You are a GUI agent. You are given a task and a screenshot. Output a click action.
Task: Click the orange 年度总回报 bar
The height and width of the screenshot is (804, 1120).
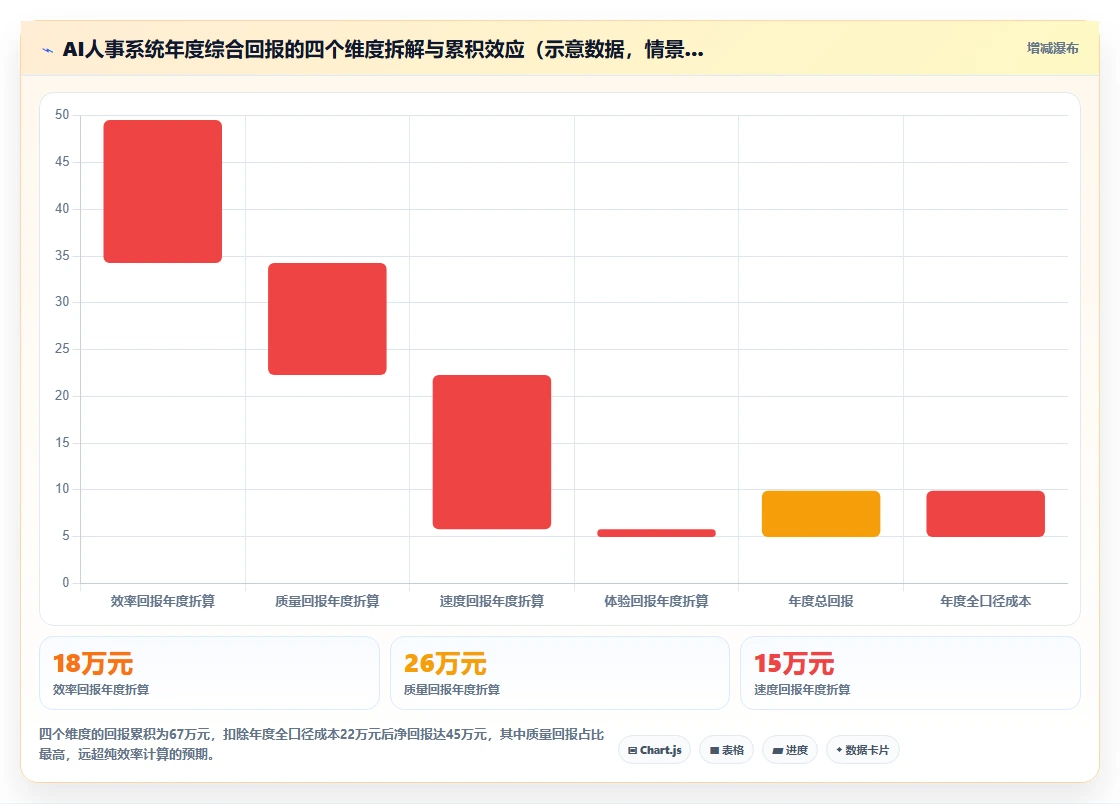(821, 513)
